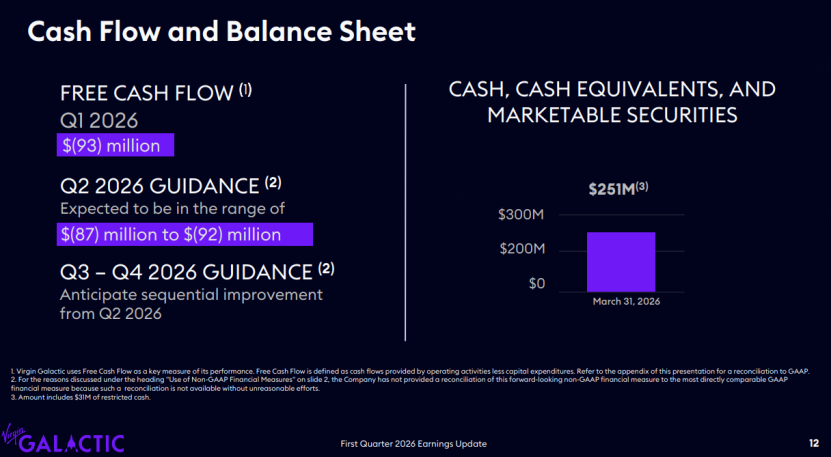Select the FREE CASH FLOW heading

click(x=156, y=93)
